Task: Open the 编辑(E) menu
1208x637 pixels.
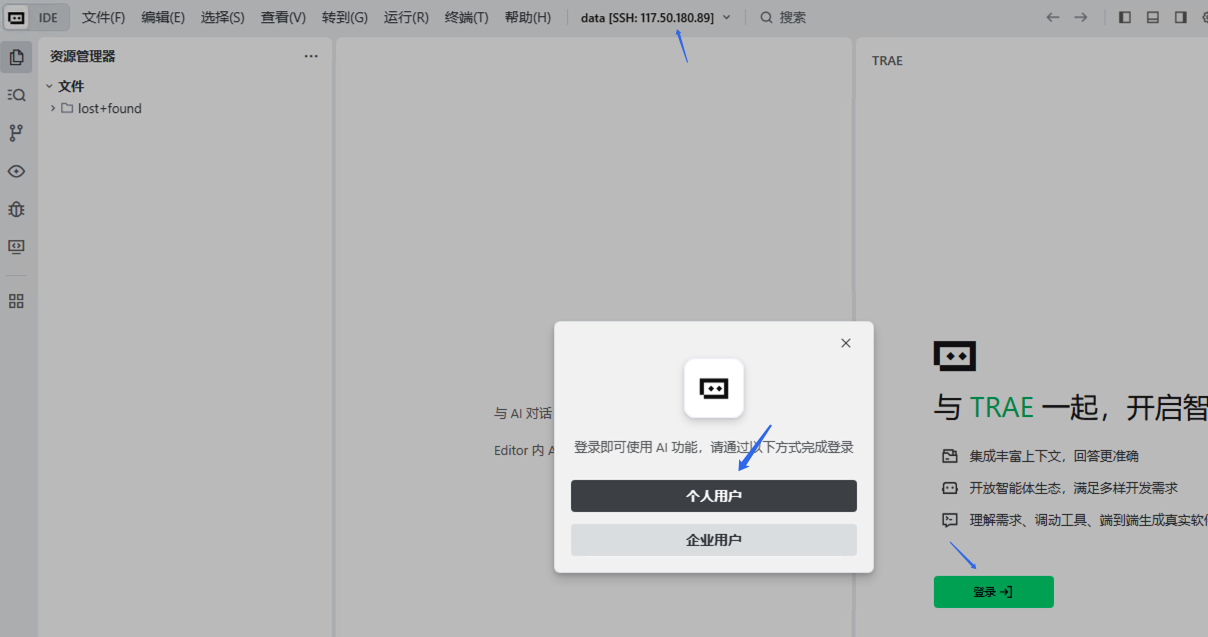Action: click(163, 17)
